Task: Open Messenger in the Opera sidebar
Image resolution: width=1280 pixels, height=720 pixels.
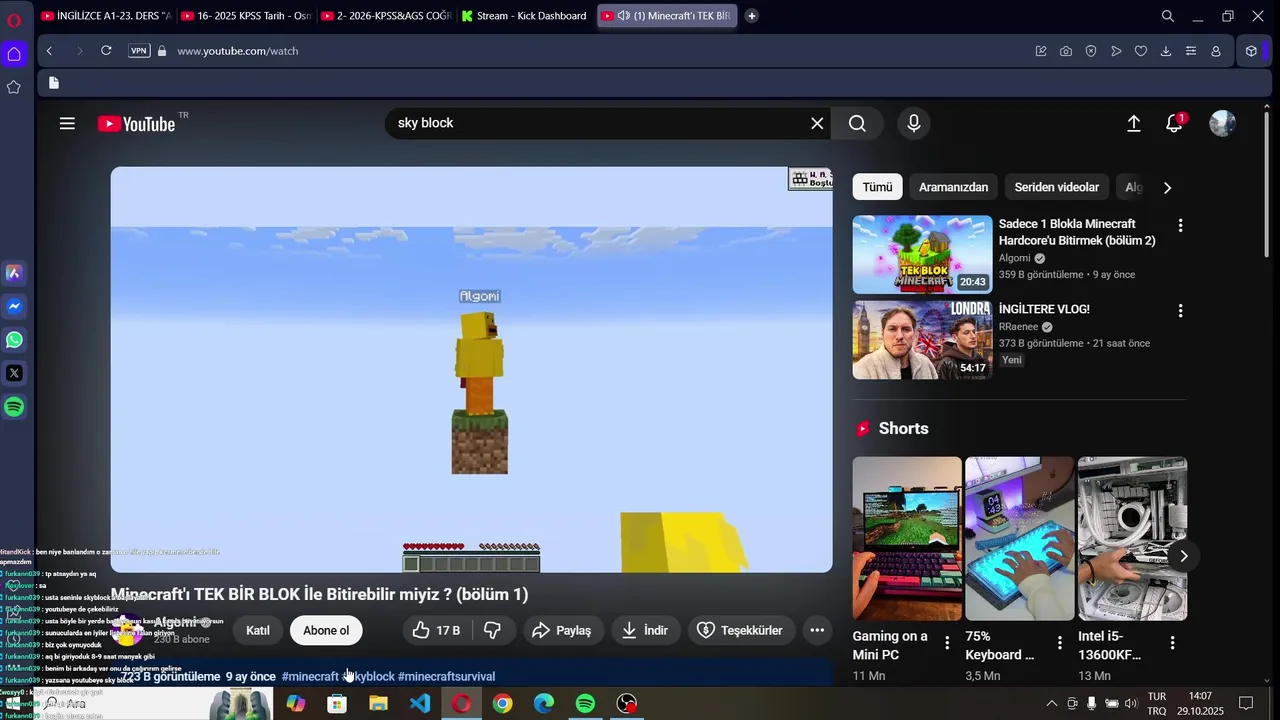Action: (14, 306)
